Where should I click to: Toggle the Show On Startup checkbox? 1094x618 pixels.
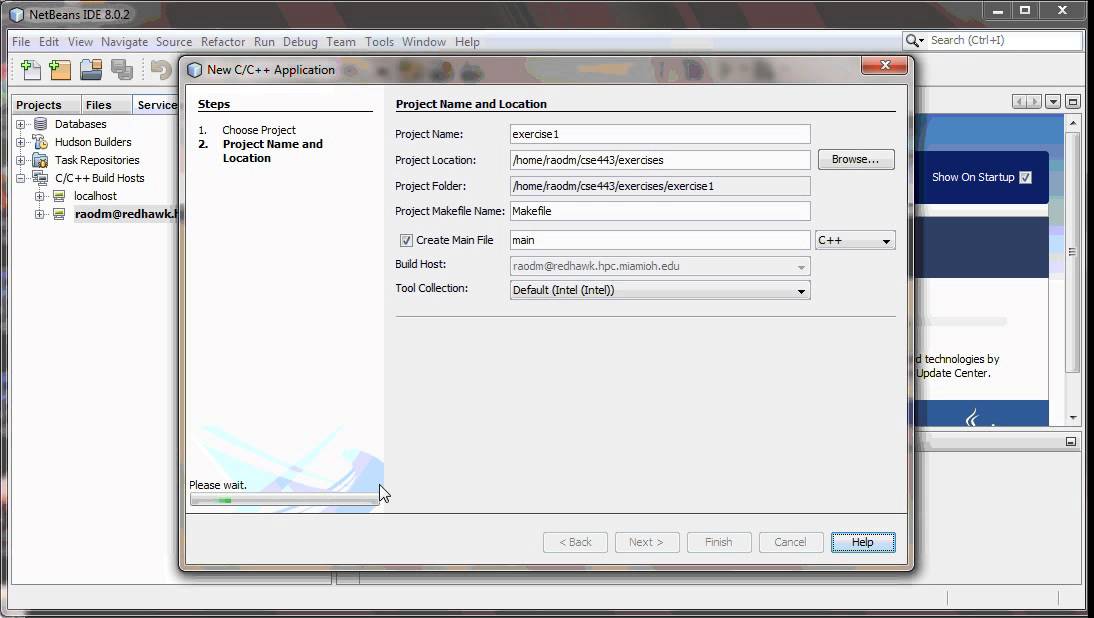(1026, 177)
